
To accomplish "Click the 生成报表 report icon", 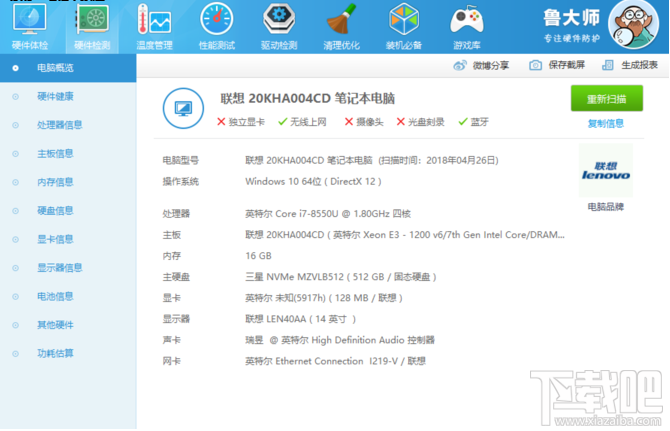I will 608,65.
